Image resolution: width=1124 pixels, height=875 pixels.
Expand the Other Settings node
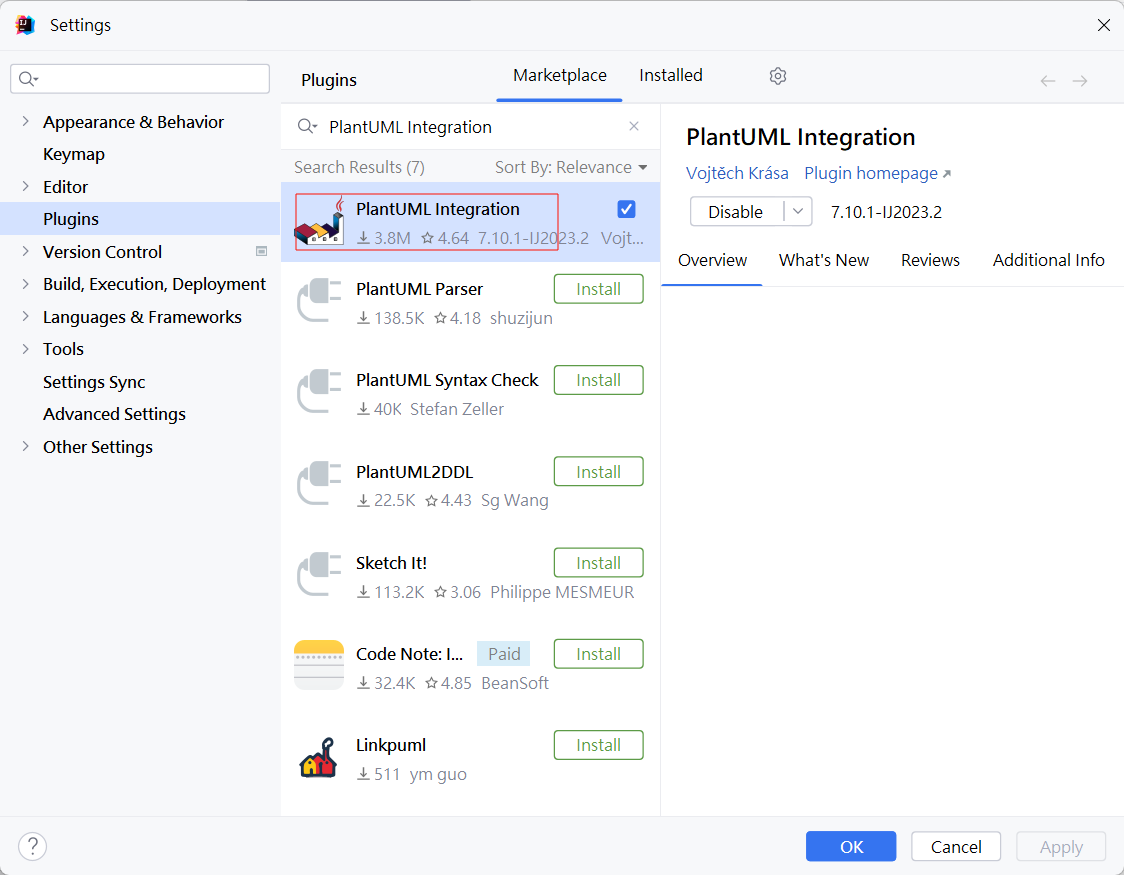pos(26,446)
